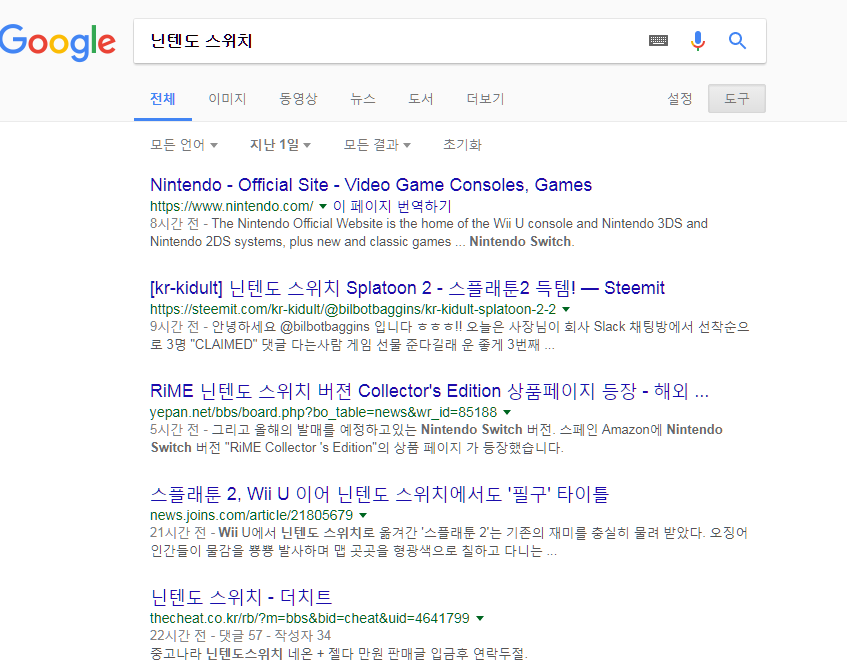Expand arrow next to news.joins.com URL
This screenshot has height=672, width=847.
pyautogui.click(x=363, y=515)
